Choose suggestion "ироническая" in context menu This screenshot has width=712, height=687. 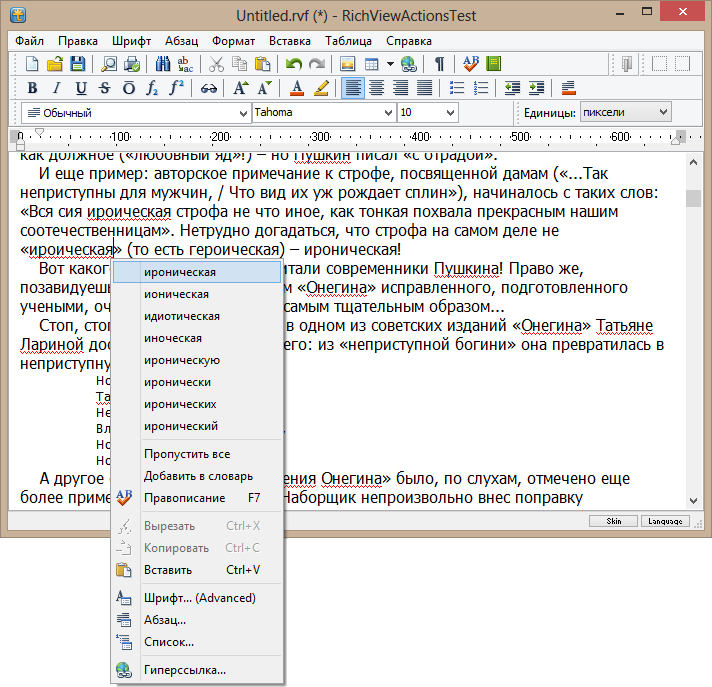click(x=180, y=272)
